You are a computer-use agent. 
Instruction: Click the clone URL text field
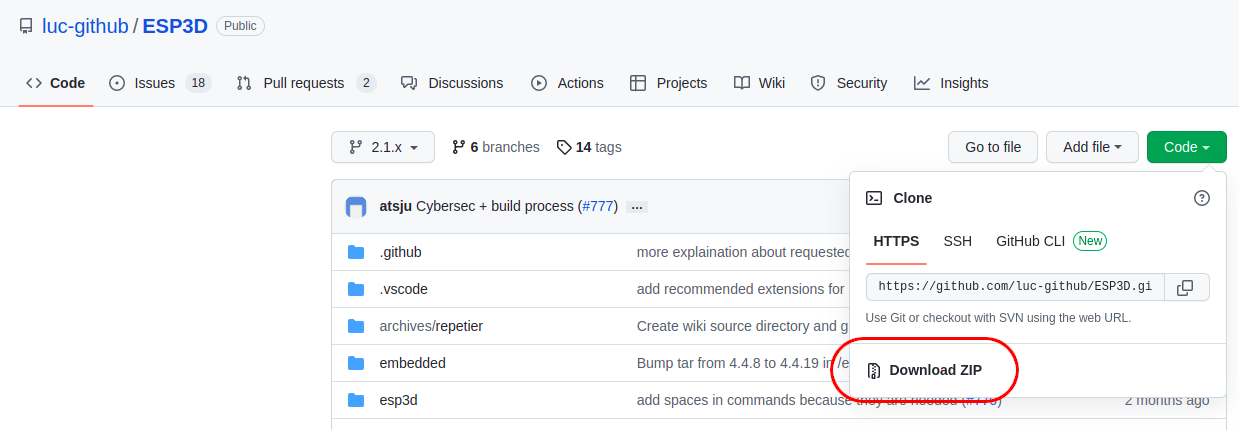coord(1014,288)
